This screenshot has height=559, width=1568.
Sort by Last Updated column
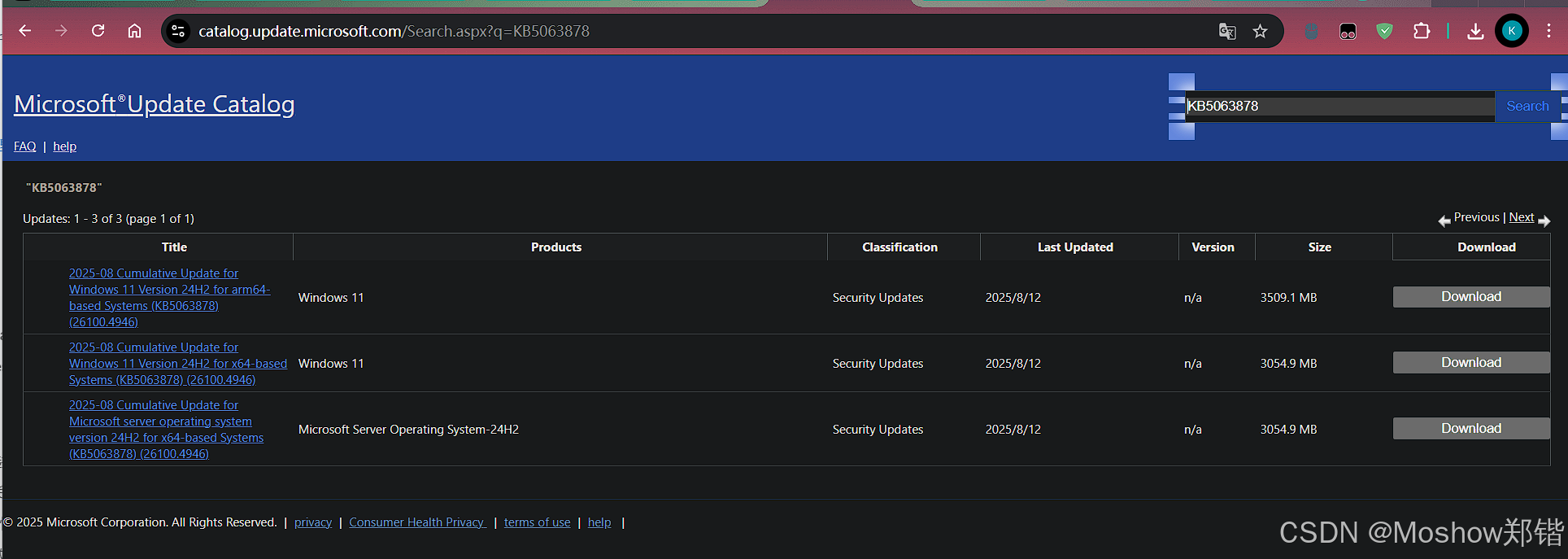tap(1075, 247)
